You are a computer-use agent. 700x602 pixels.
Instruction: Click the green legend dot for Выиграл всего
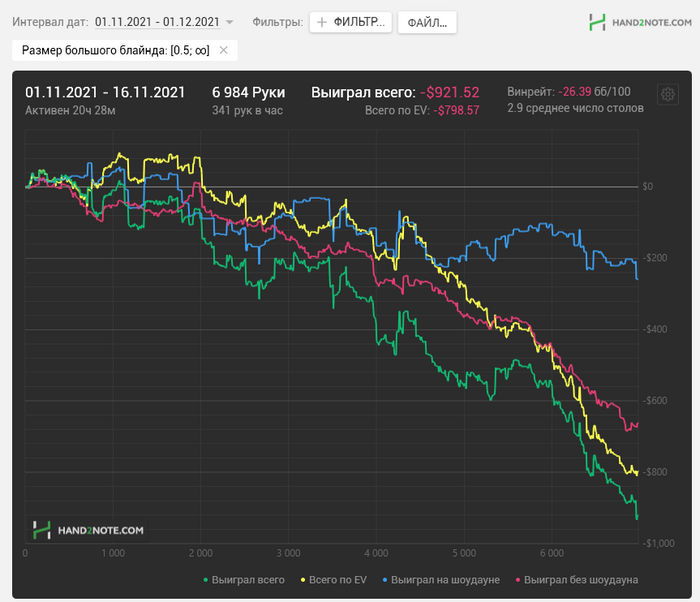[x=205, y=580]
